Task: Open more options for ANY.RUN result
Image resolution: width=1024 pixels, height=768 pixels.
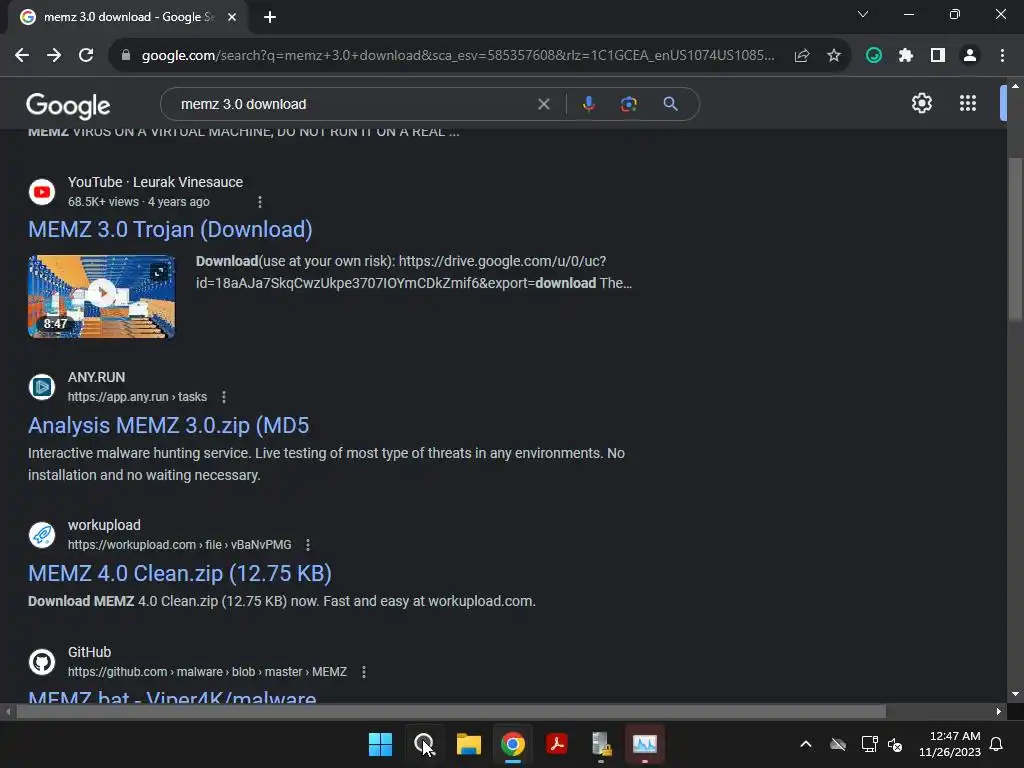Action: point(224,397)
